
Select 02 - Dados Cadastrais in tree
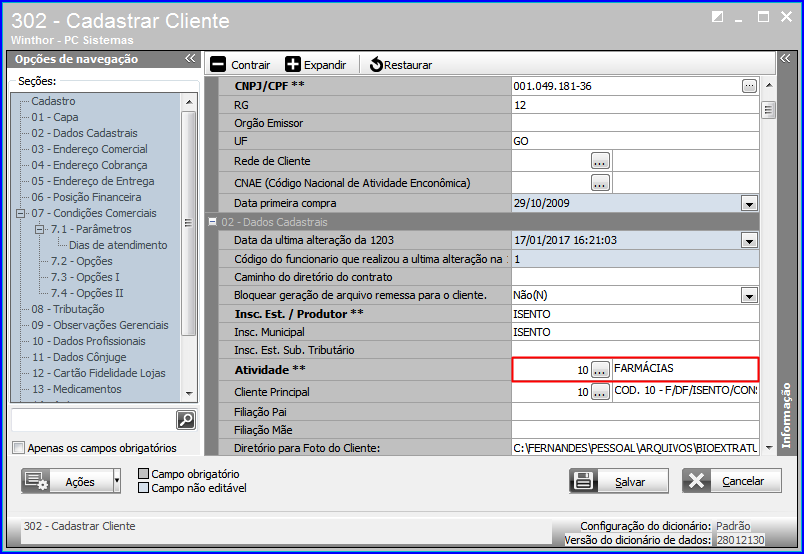(x=84, y=133)
